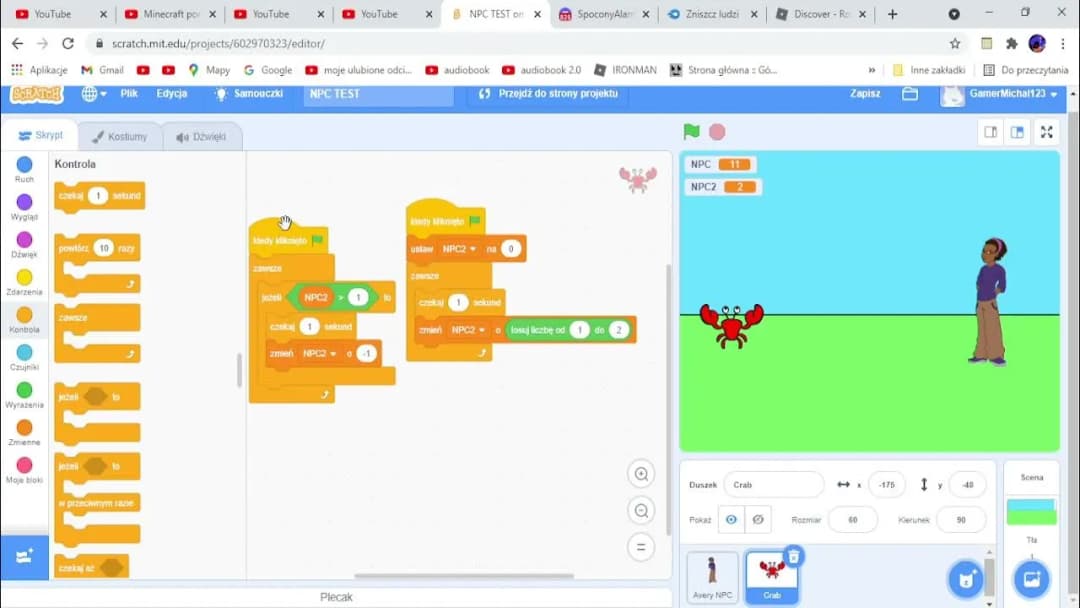Reset workspace zoom with equals icon
The height and width of the screenshot is (608, 1080).
[x=641, y=547]
